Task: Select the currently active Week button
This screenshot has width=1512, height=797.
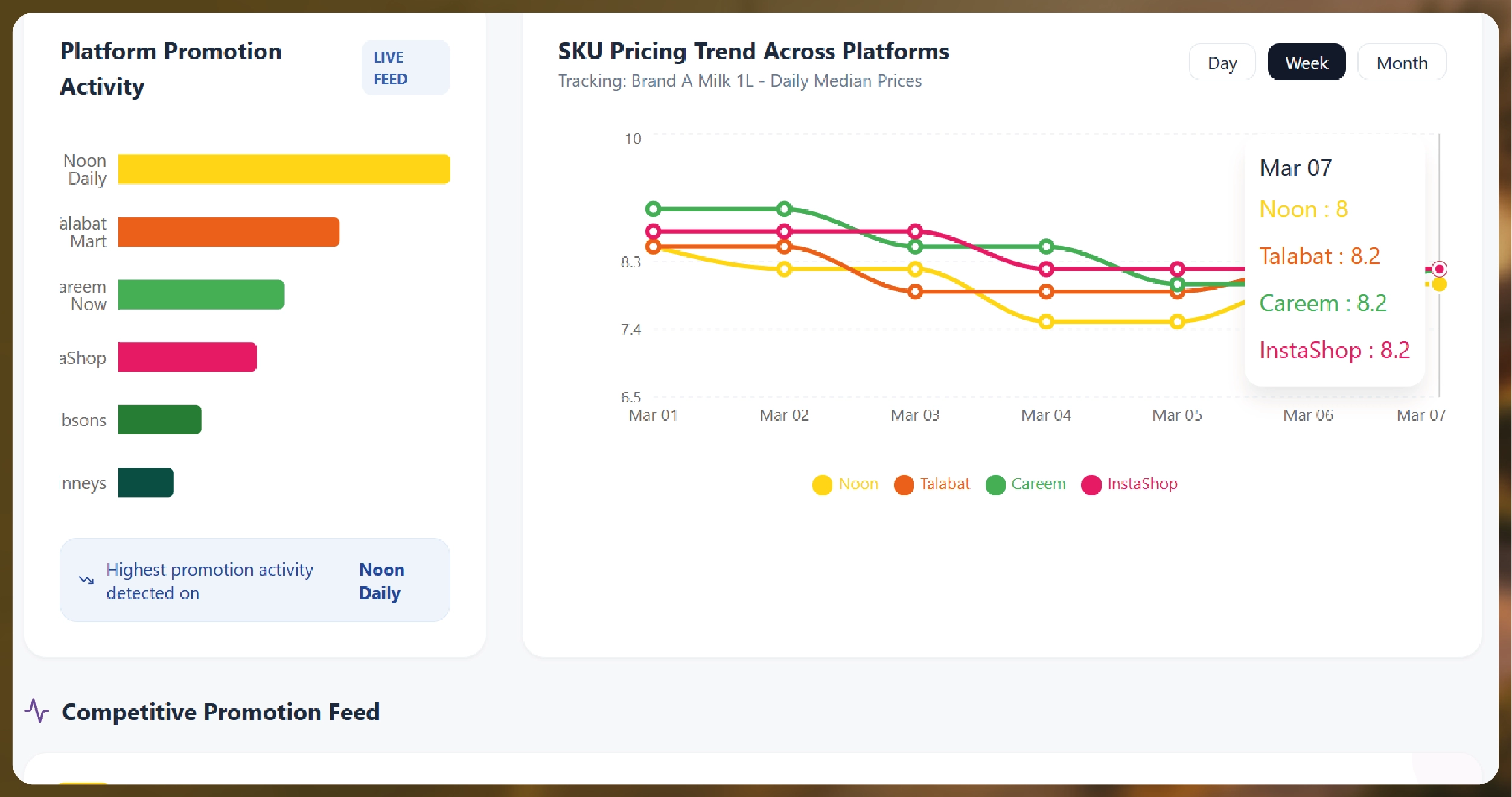Action: pos(1306,62)
